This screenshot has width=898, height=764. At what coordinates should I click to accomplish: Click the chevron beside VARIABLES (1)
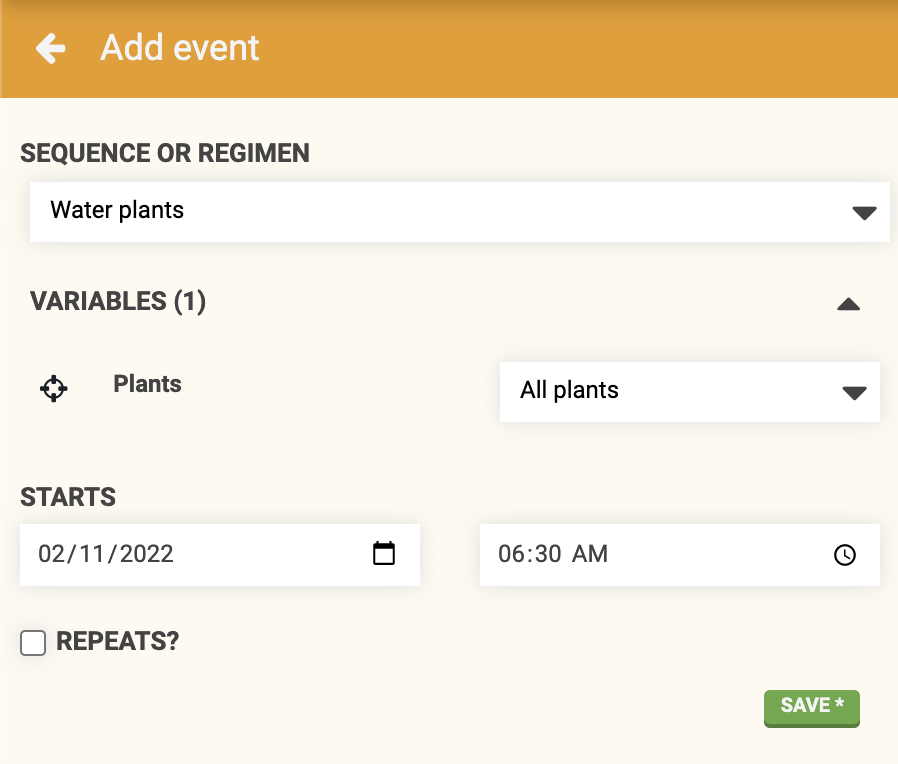[848, 303]
